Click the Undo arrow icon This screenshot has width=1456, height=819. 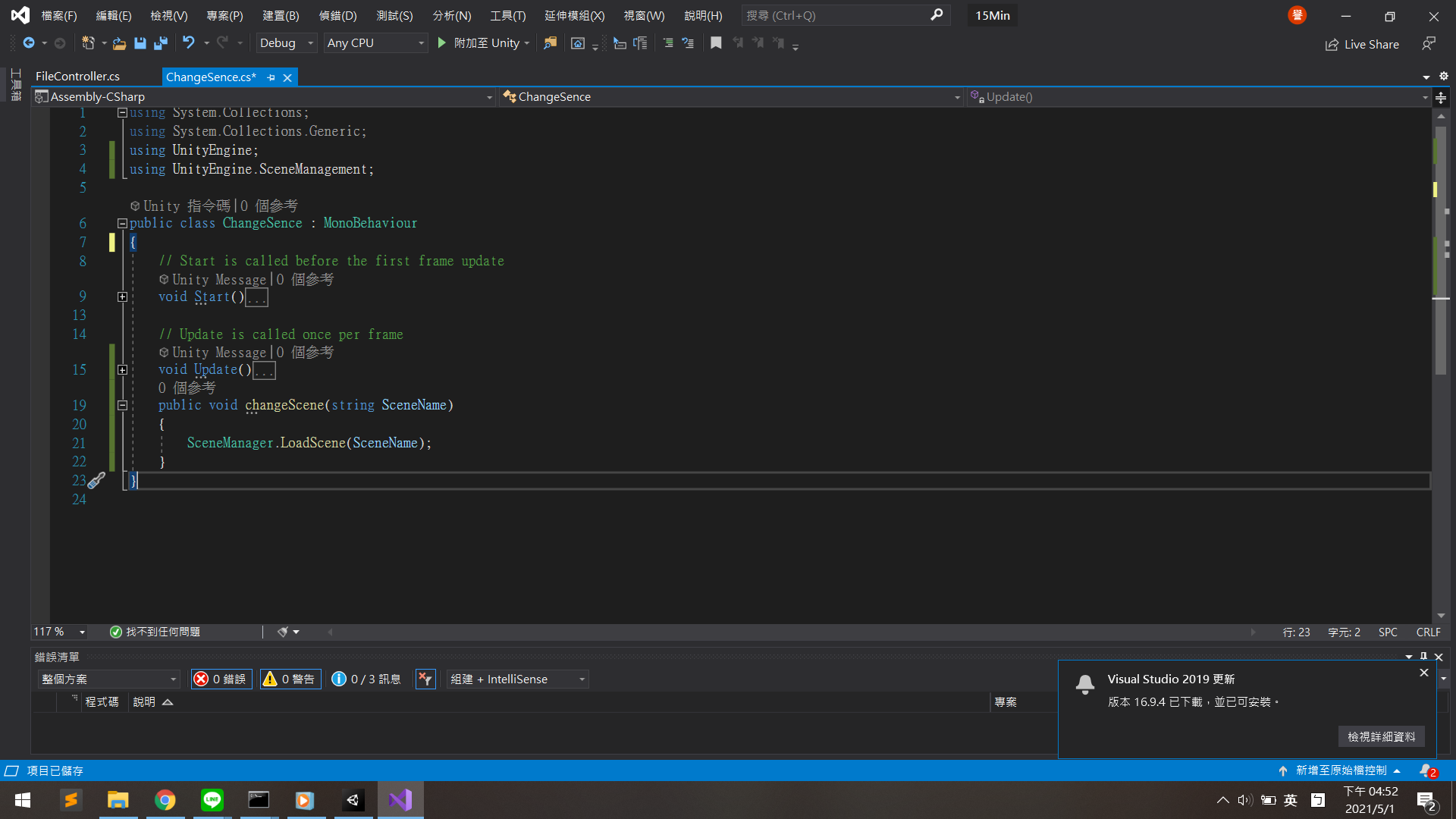(x=188, y=43)
